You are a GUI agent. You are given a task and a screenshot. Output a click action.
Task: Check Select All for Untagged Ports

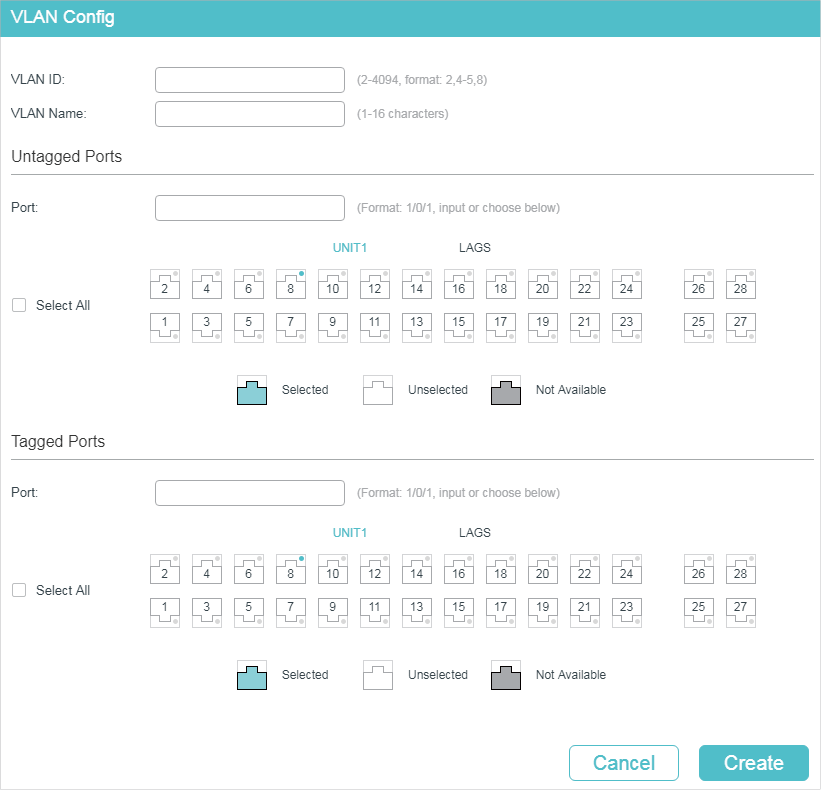[19, 305]
